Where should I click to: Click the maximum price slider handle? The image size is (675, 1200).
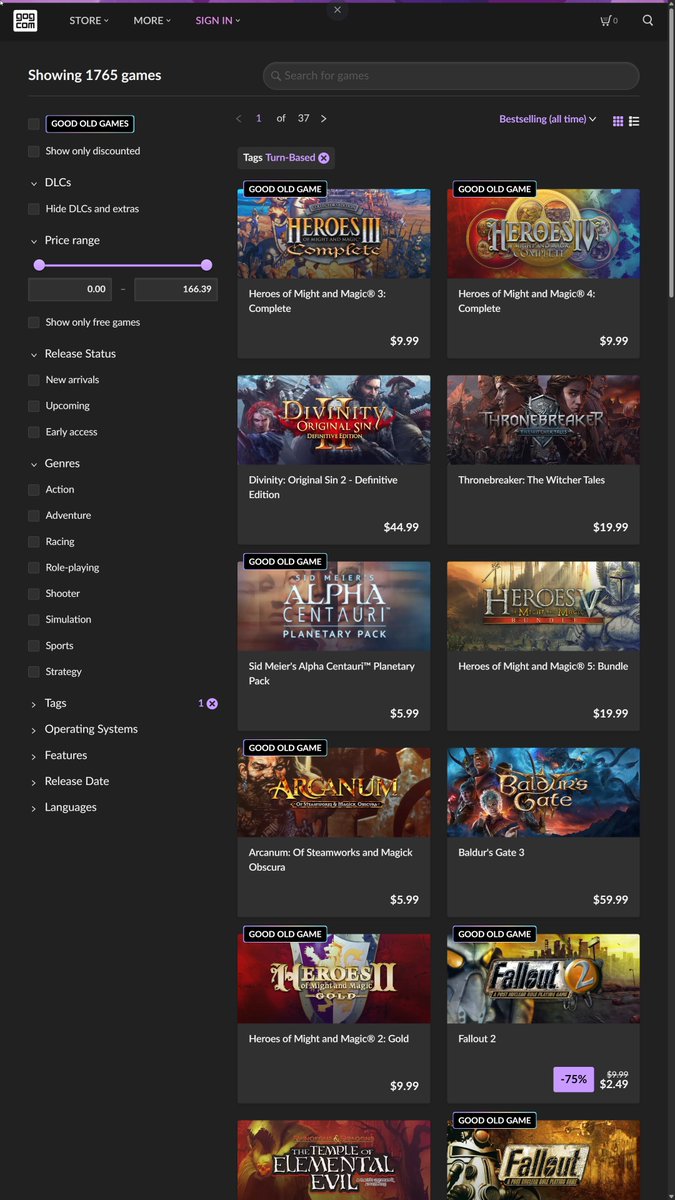(x=206, y=265)
